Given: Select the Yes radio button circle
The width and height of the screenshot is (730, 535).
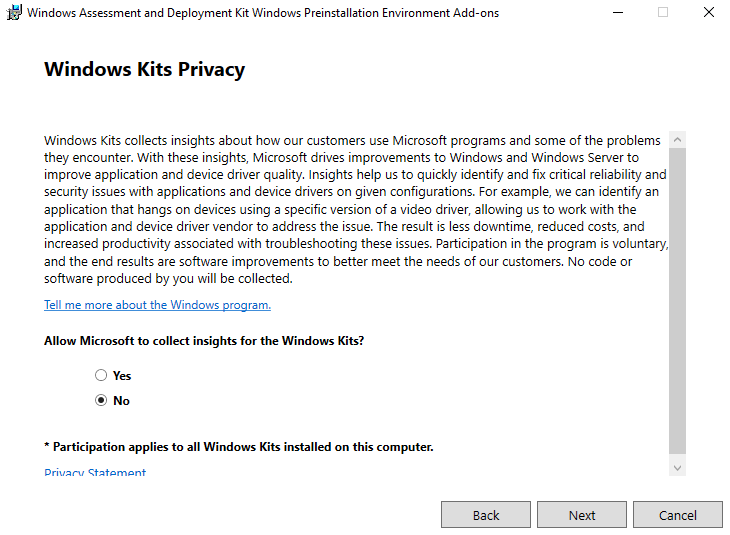Looking at the screenshot, I should pos(101,376).
